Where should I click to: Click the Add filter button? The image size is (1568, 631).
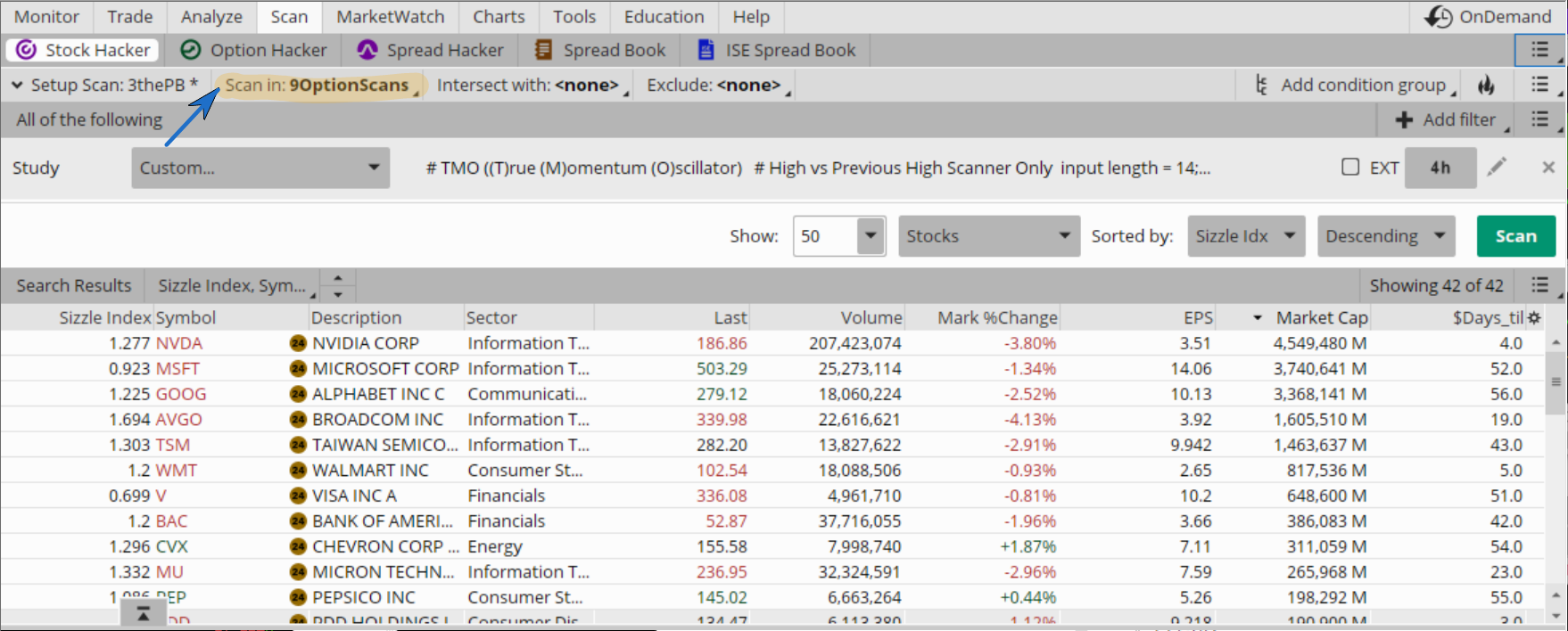(x=1446, y=119)
